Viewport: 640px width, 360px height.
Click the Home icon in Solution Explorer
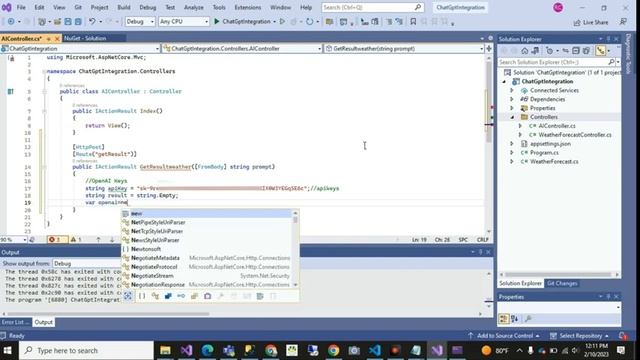524,51
